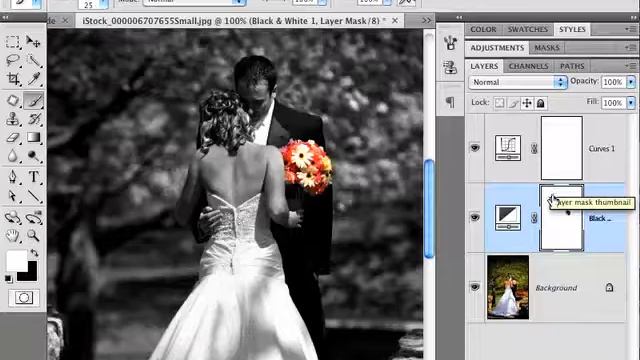Select the Eyedropper tool
Screen dimensions: 640x360
[33, 79]
